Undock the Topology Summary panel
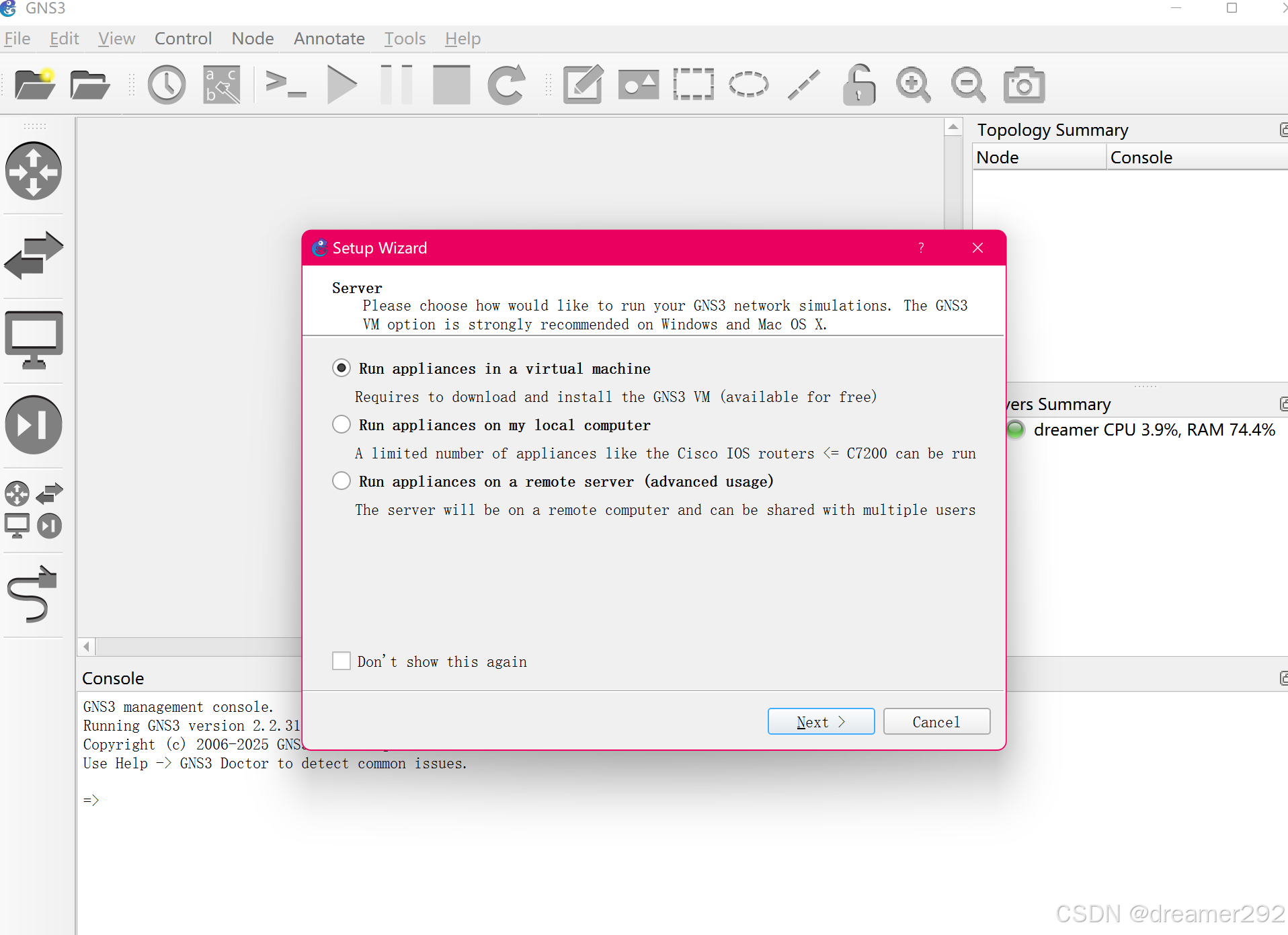This screenshot has width=1288, height=935. point(1283,130)
